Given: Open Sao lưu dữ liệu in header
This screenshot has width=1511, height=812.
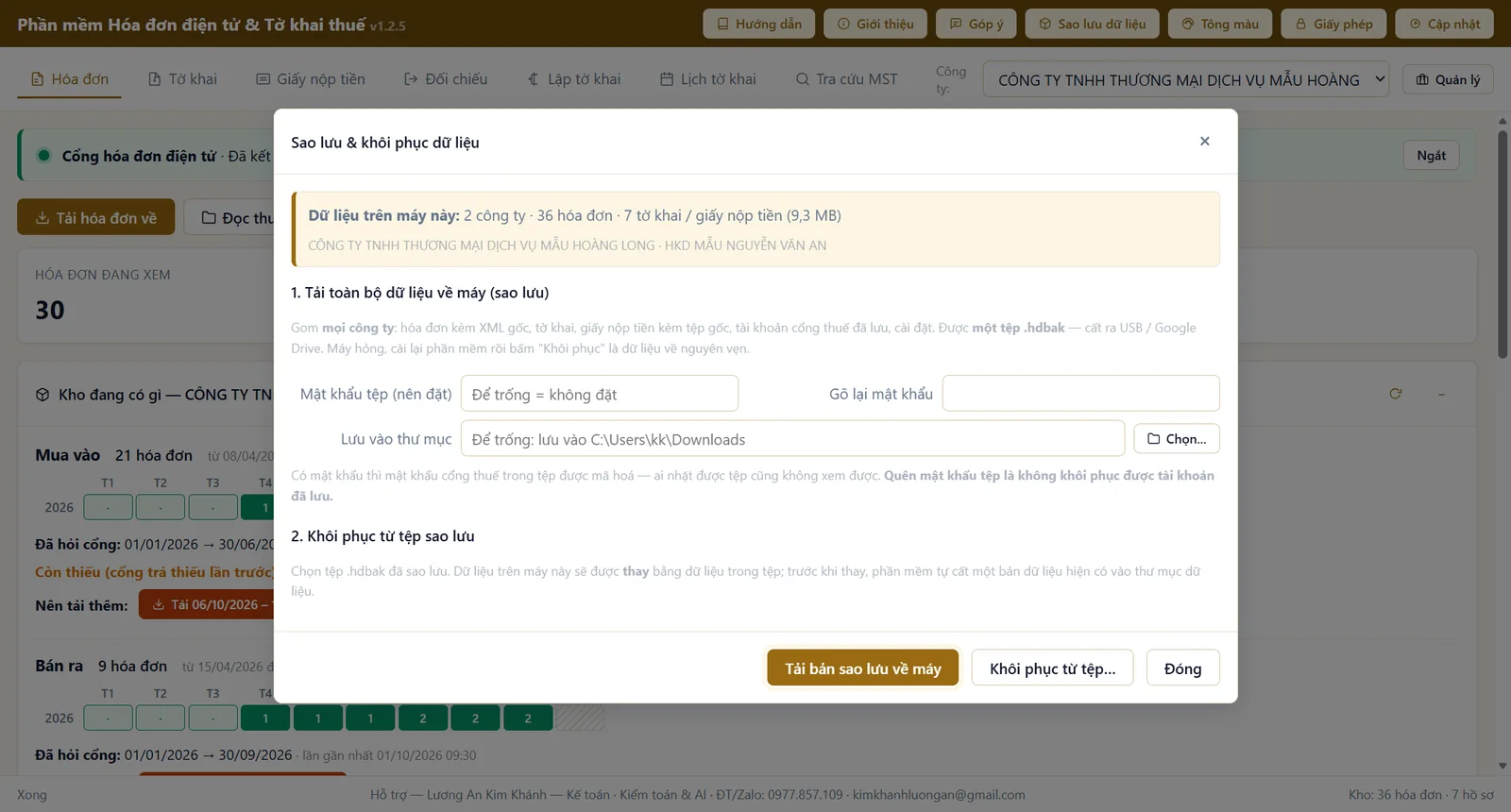Looking at the screenshot, I should coord(1092,24).
